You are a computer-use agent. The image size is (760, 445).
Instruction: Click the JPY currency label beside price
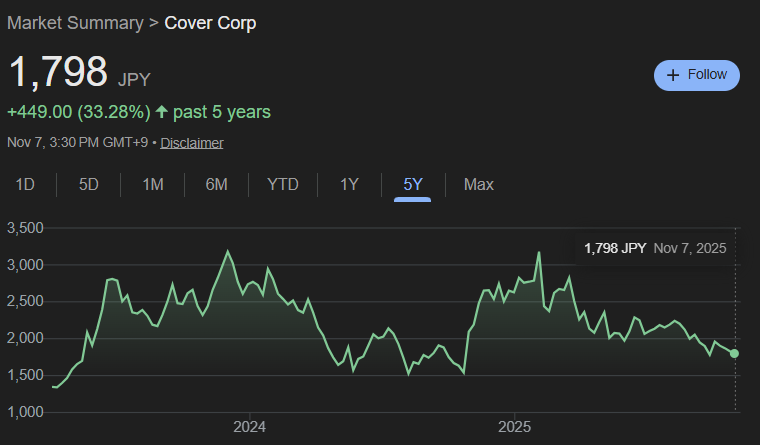pos(134,79)
